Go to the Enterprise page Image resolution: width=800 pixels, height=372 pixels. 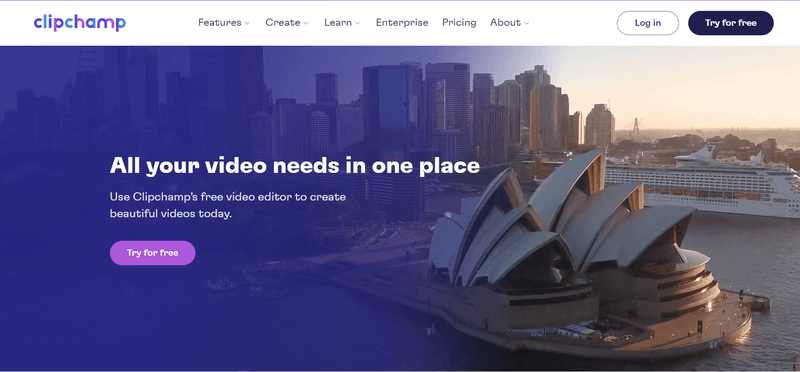tap(402, 22)
